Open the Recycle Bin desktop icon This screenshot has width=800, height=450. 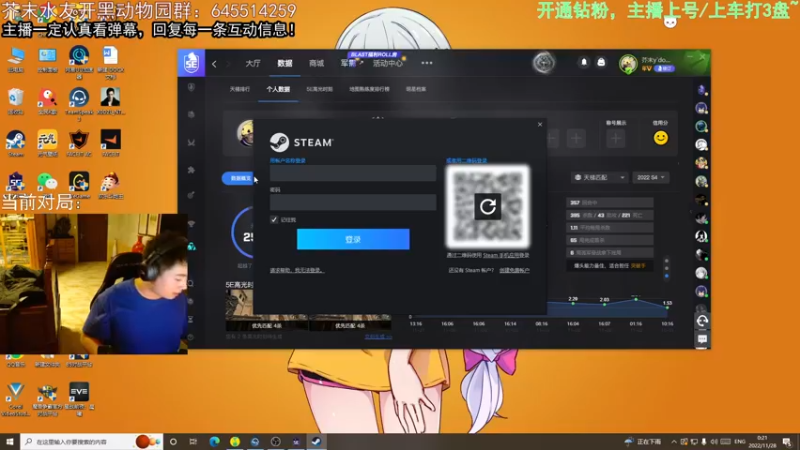(16, 101)
